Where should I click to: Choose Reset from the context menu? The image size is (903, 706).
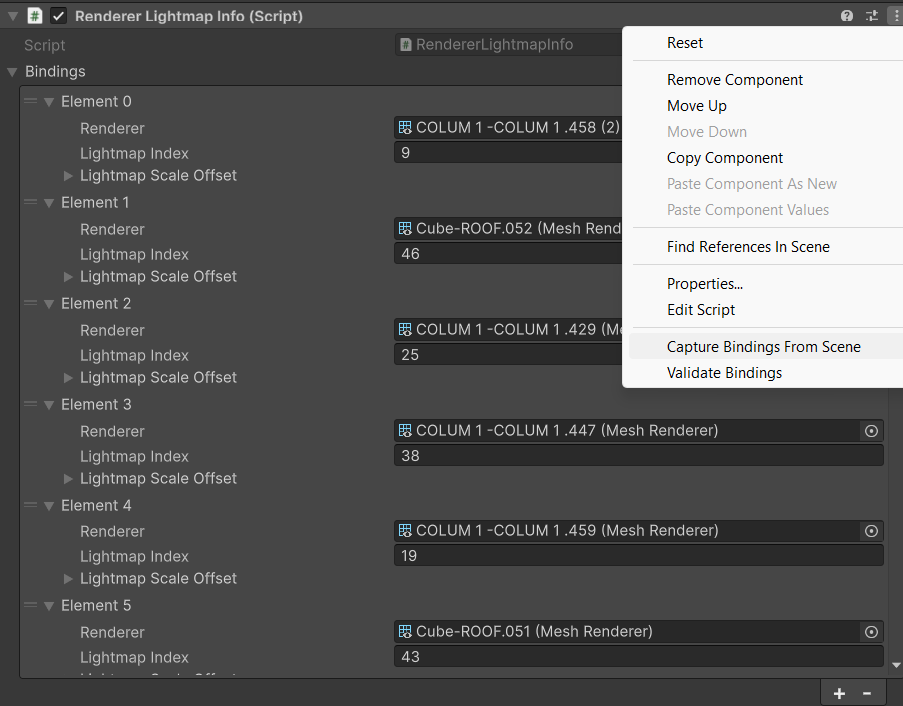[766, 43]
